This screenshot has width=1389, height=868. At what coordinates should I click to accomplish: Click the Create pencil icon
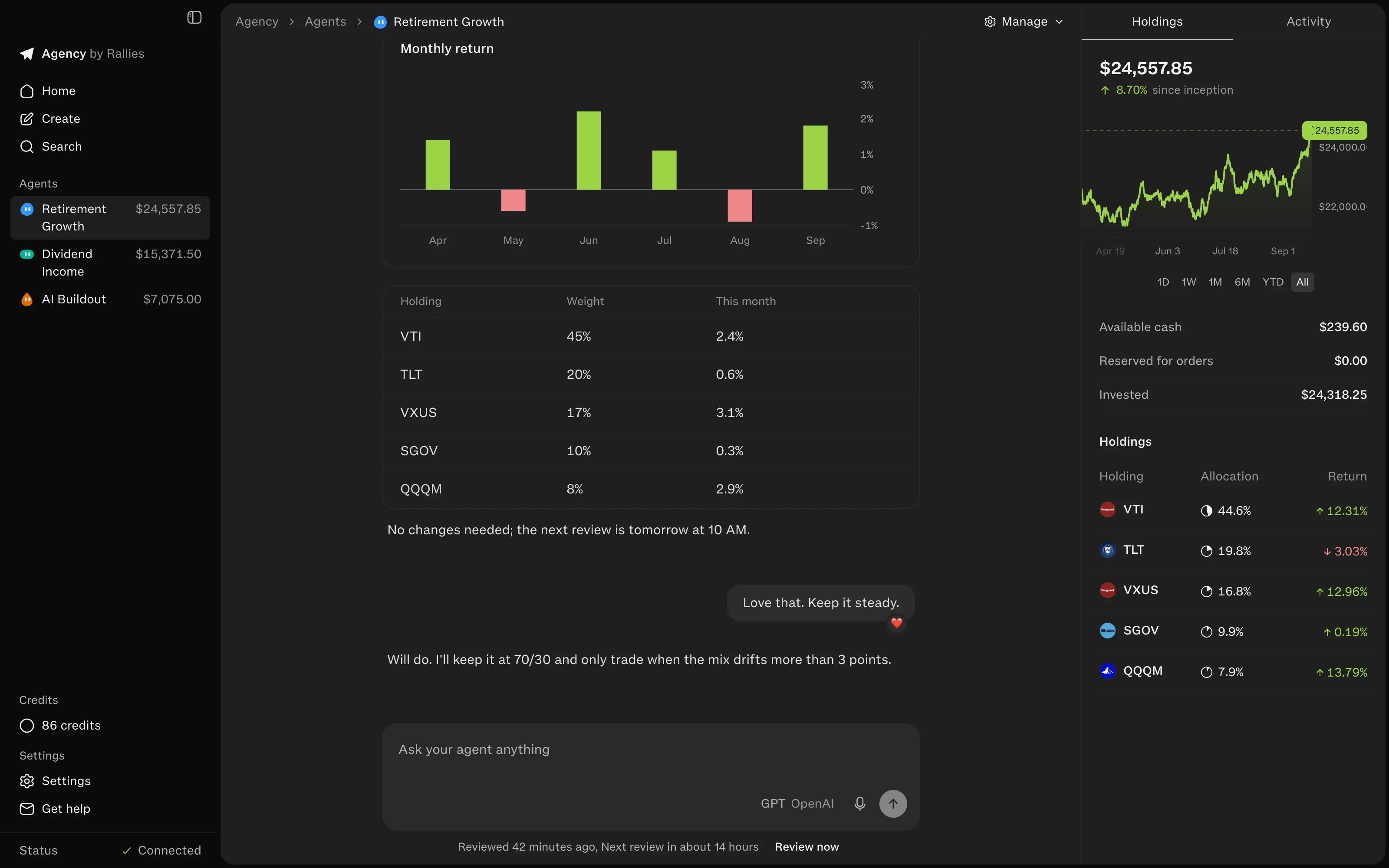coord(27,119)
